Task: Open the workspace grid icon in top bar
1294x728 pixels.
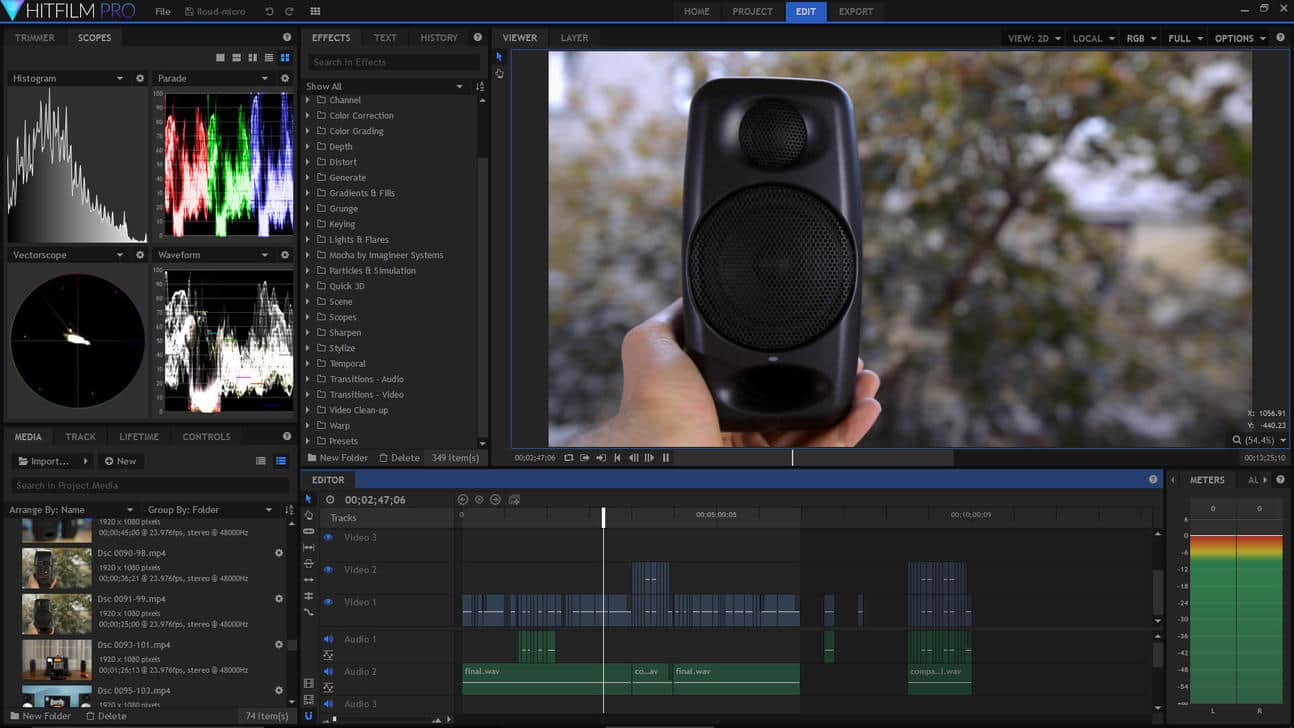Action: pyautogui.click(x=315, y=11)
